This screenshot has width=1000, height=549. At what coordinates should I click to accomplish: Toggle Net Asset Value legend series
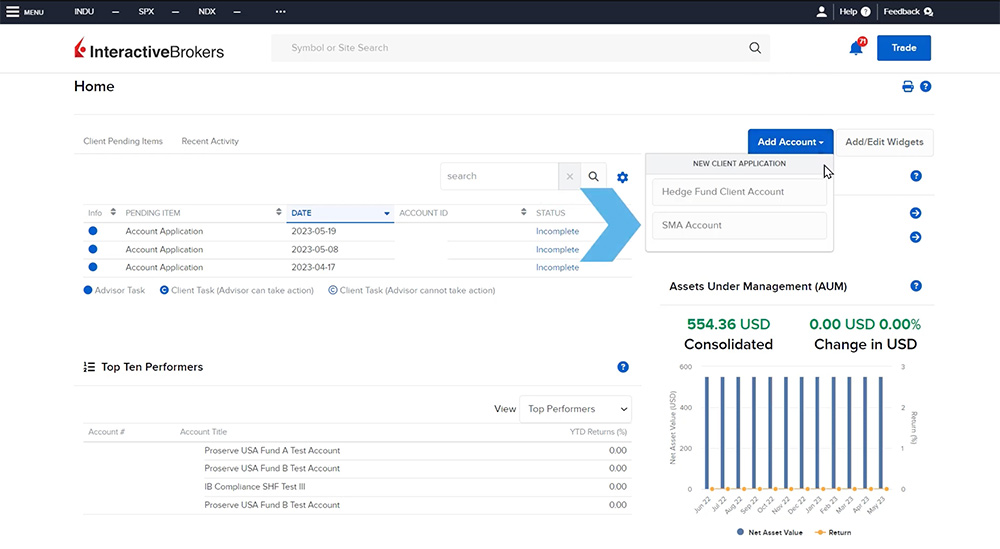[769, 532]
